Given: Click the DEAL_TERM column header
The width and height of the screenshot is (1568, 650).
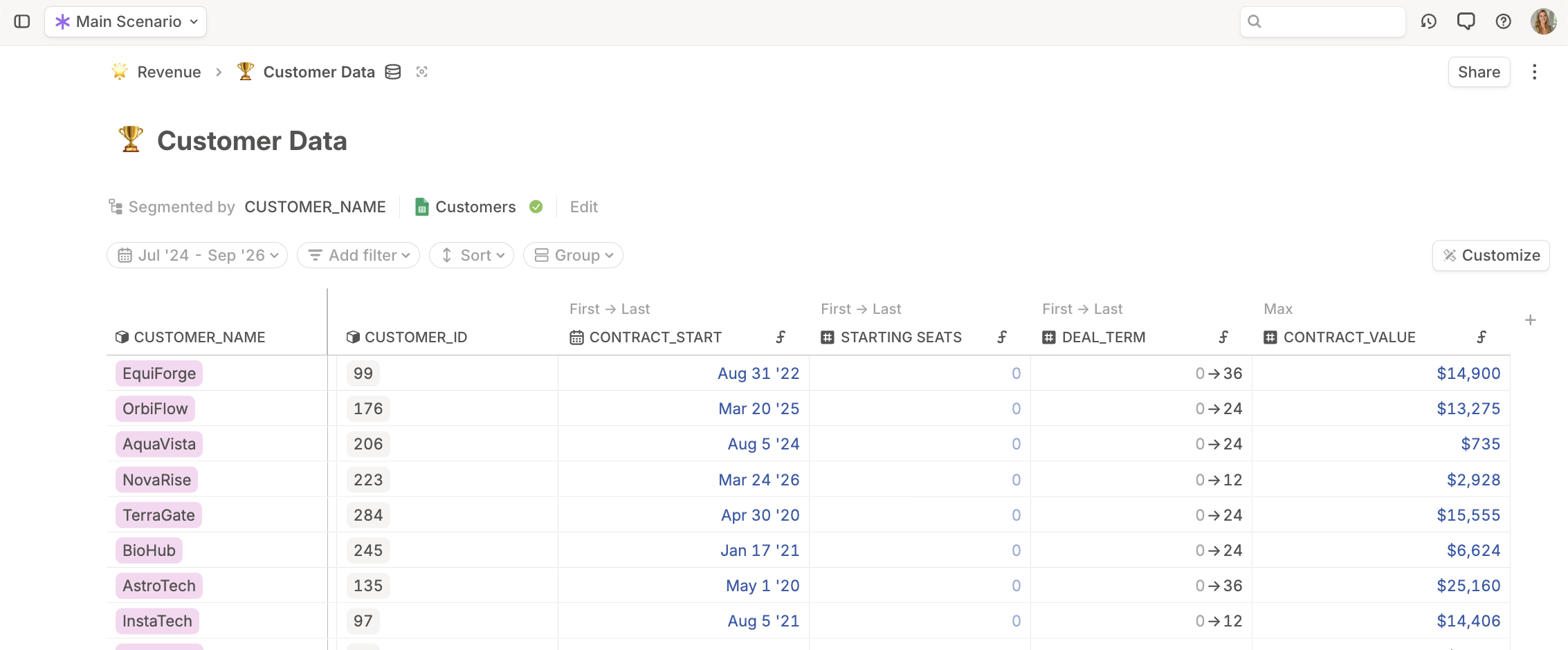Looking at the screenshot, I should tap(1094, 337).
